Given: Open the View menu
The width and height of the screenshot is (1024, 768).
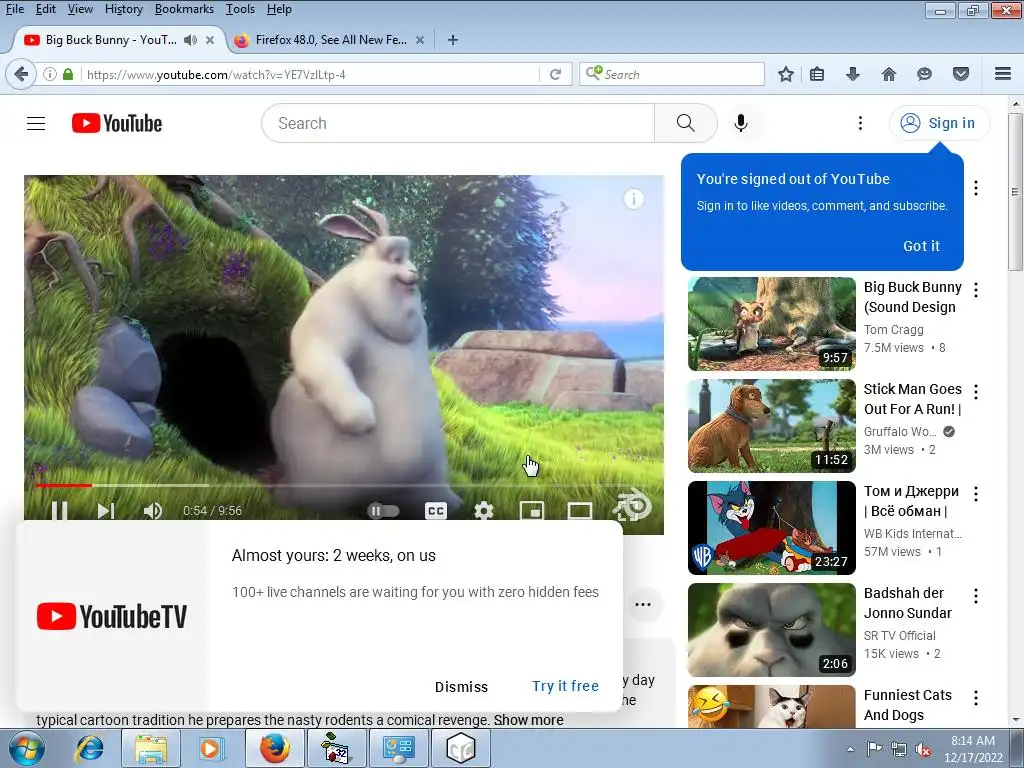Looking at the screenshot, I should [x=80, y=9].
